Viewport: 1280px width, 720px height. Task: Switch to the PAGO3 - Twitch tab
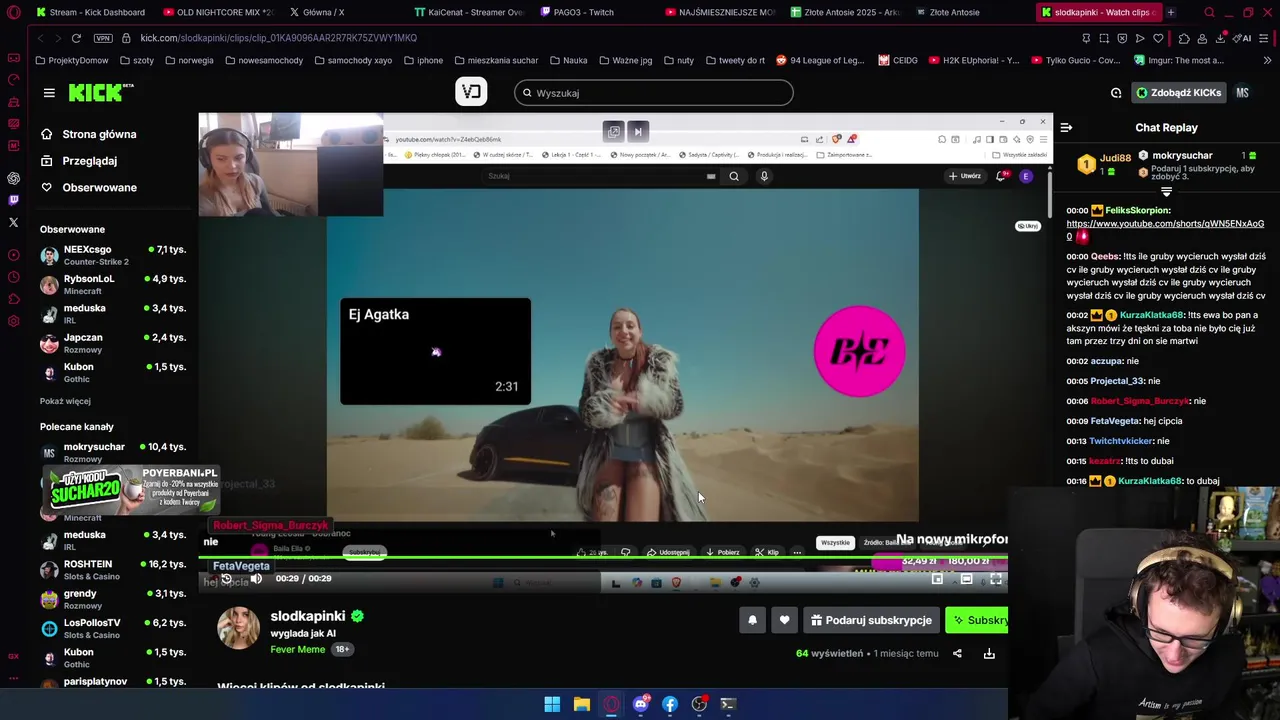coord(577,12)
